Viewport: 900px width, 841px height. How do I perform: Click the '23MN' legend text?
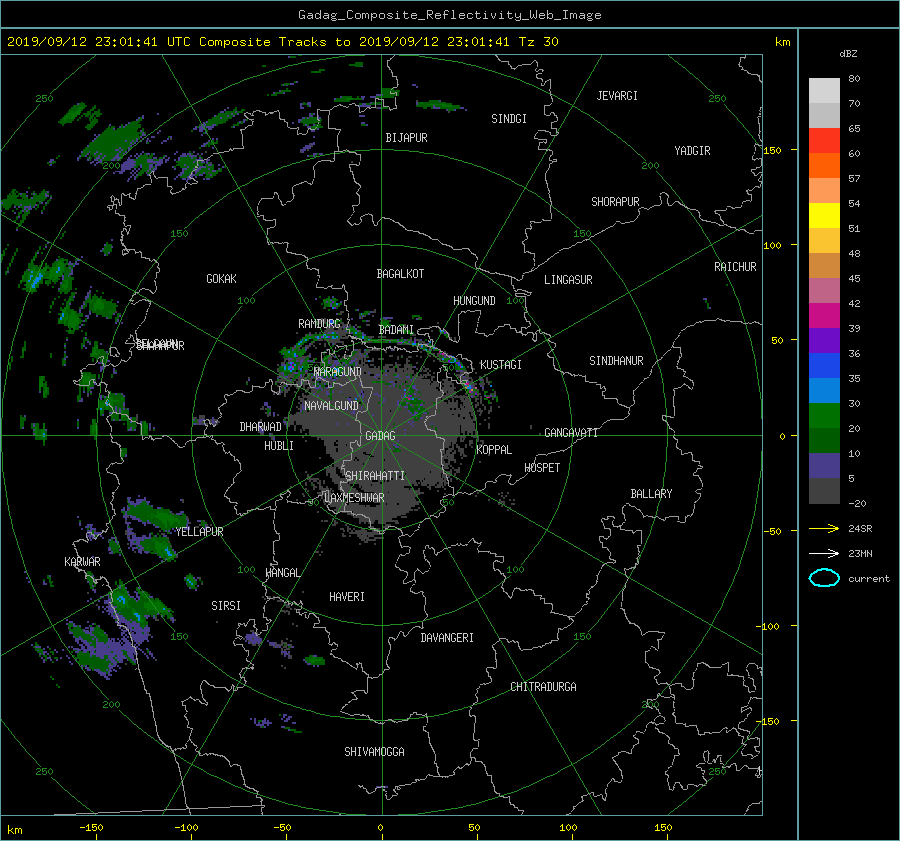point(860,554)
